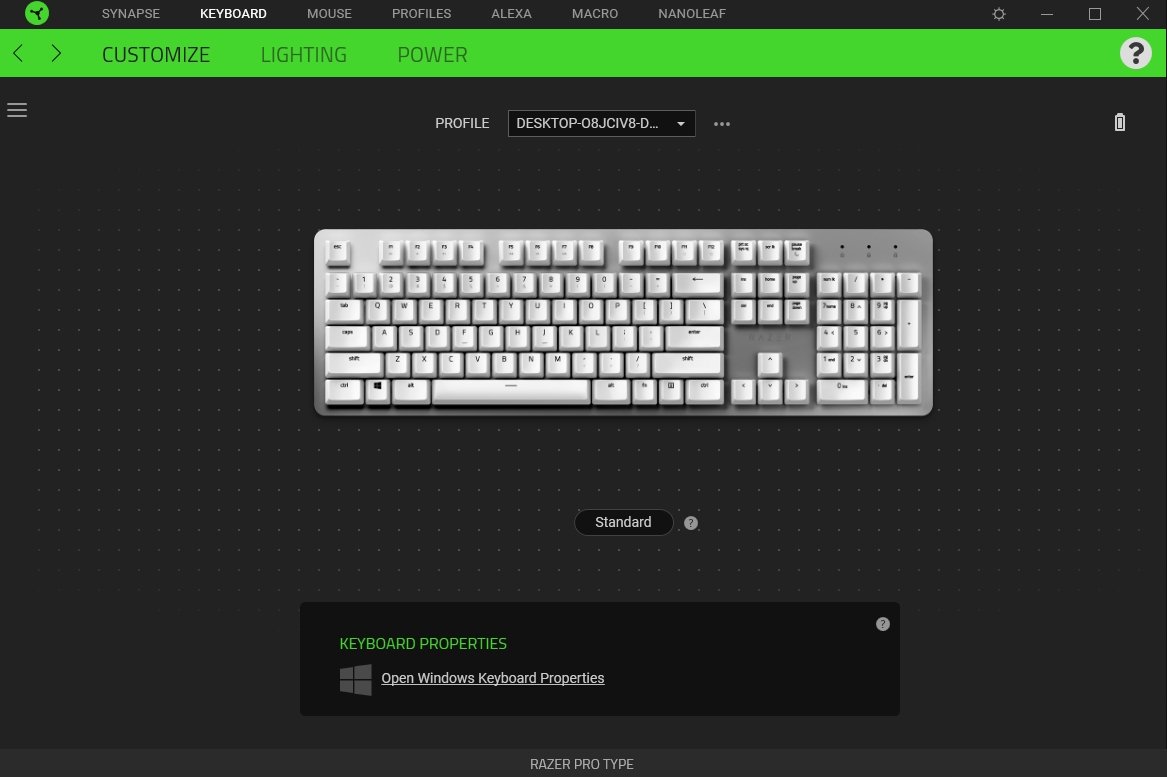The image size is (1167, 777).
Task: Check the battery status icon
Action: (x=1119, y=122)
